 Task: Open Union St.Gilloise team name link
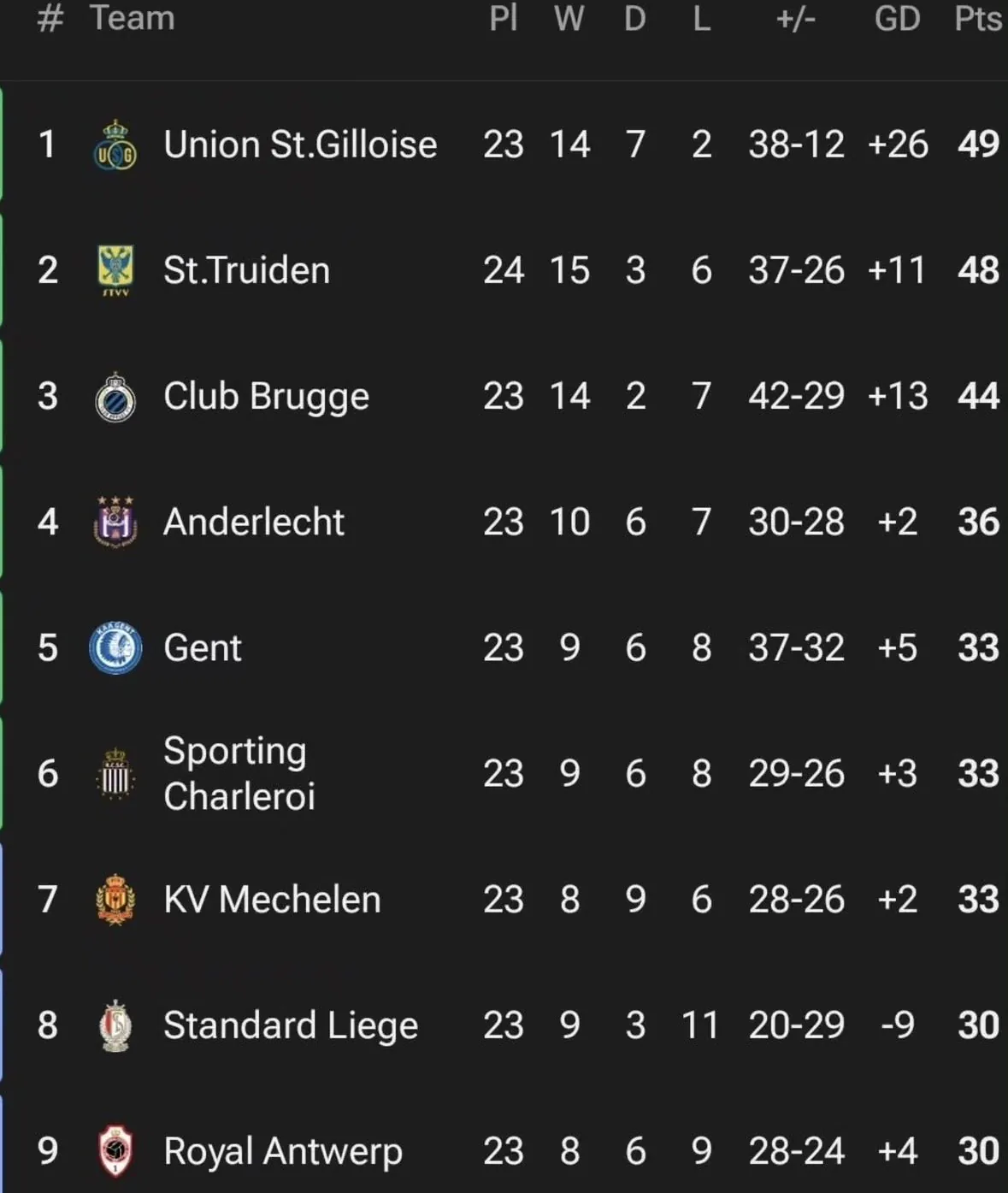(300, 145)
